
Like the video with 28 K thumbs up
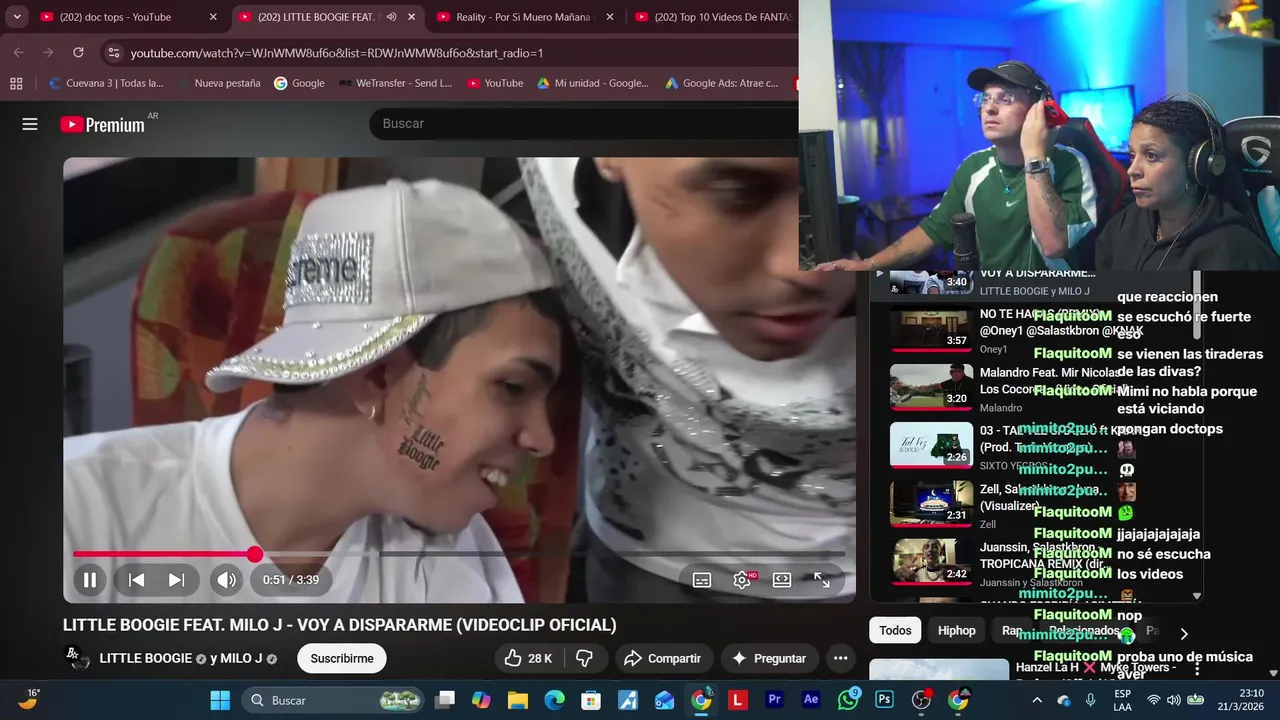tap(528, 658)
